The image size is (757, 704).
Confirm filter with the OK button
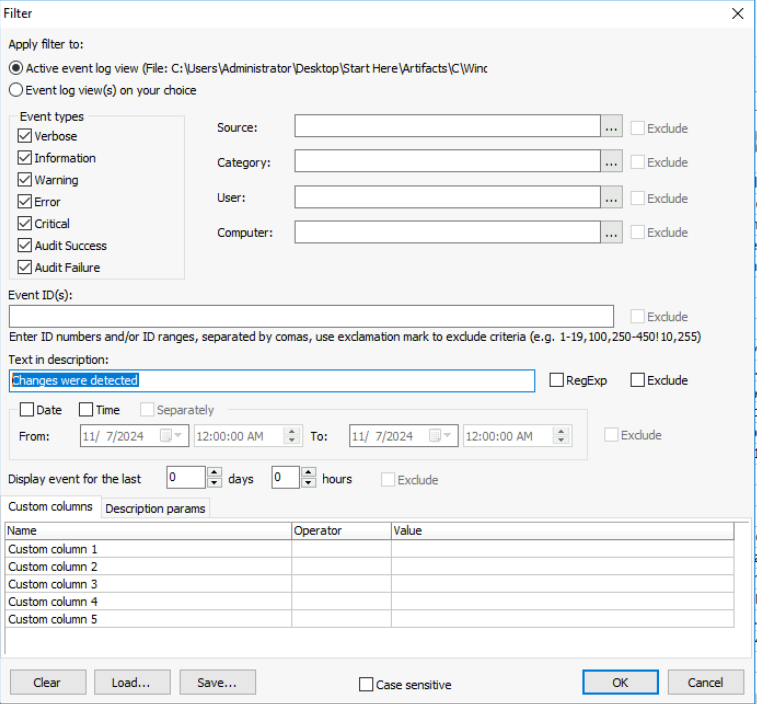pyautogui.click(x=620, y=682)
